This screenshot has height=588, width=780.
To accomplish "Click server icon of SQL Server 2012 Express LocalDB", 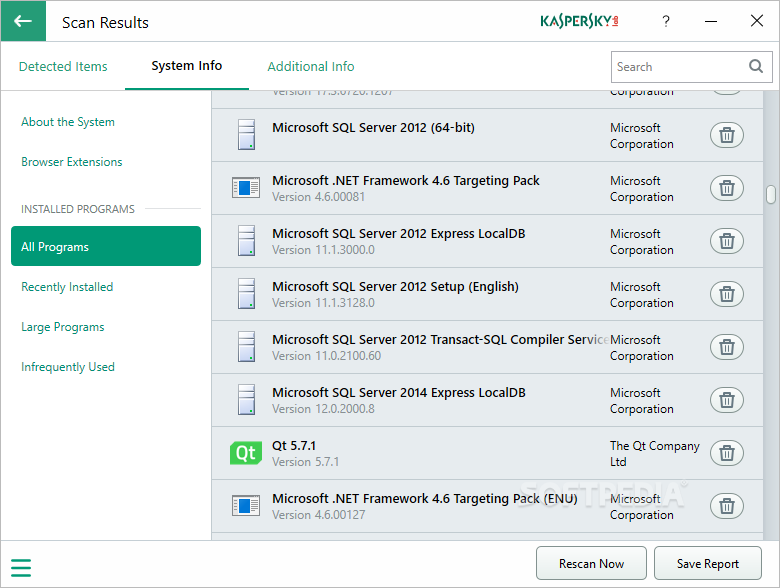I will 246,240.
